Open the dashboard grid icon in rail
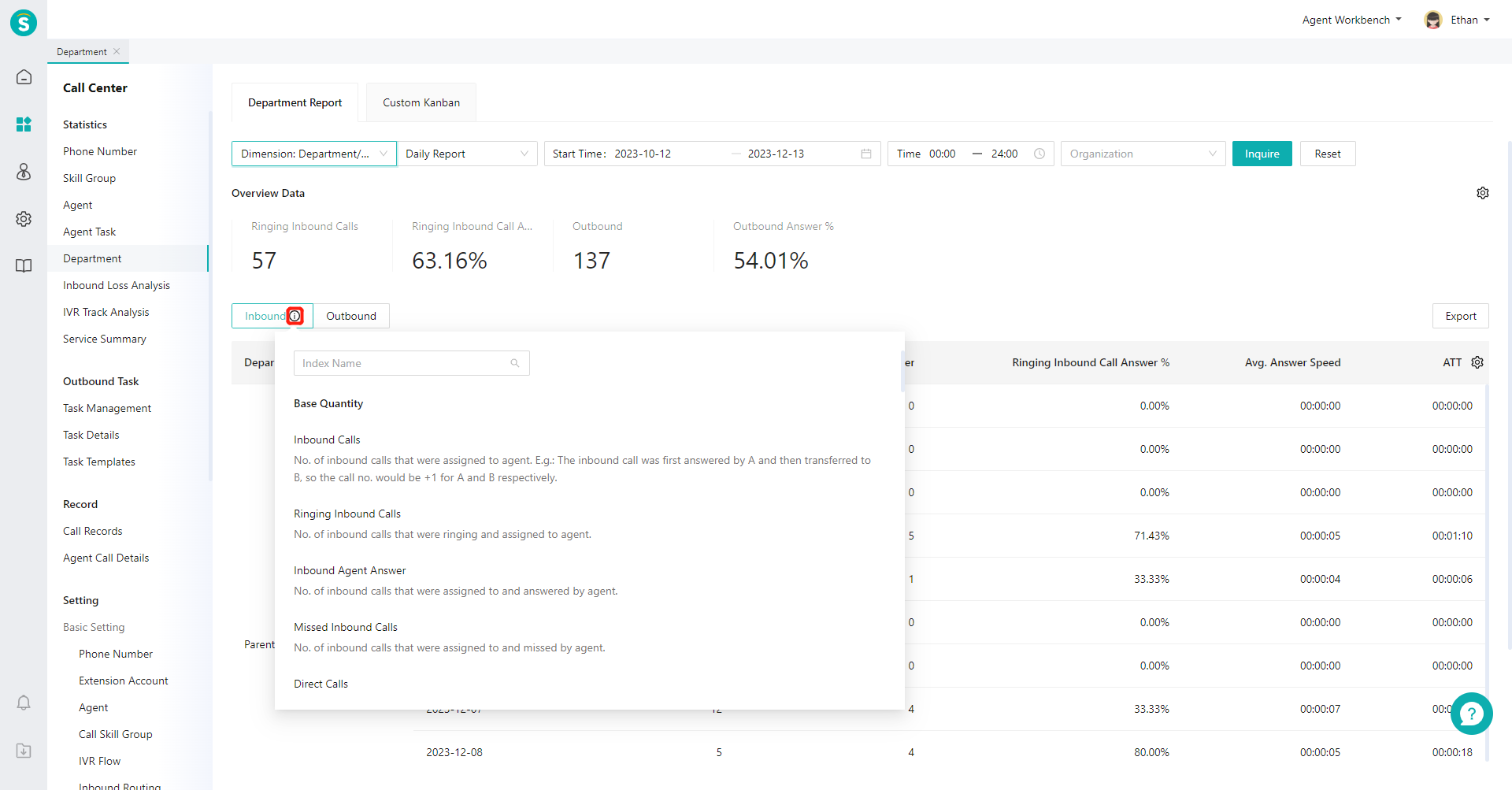Screen dimensions: 1512x790 (24, 124)
